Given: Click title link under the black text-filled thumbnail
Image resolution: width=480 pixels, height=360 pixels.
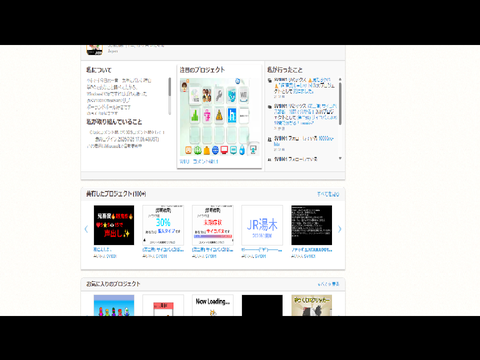Looking at the screenshot, I should click(x=312, y=249).
